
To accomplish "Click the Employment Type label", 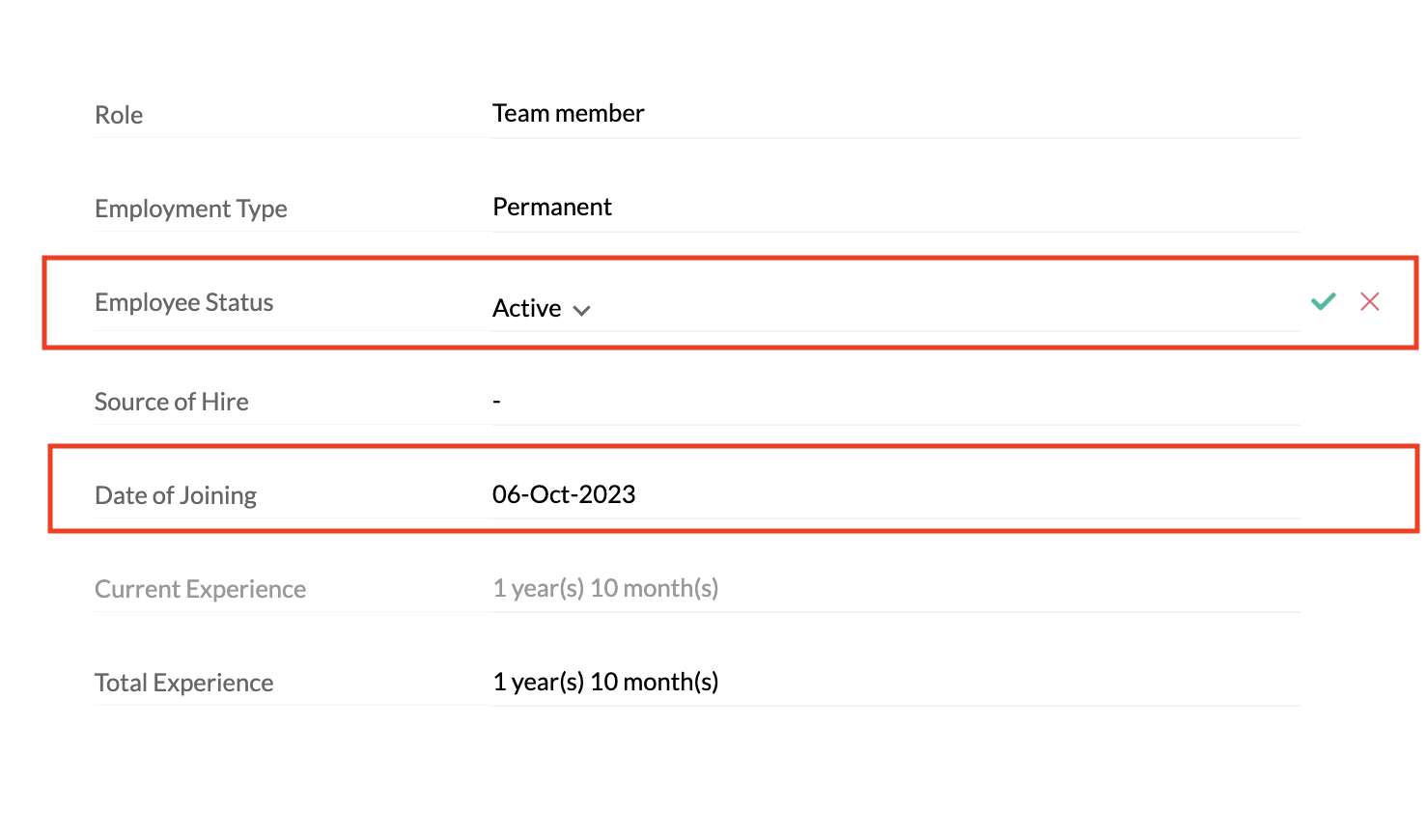I will click(x=191, y=209).
